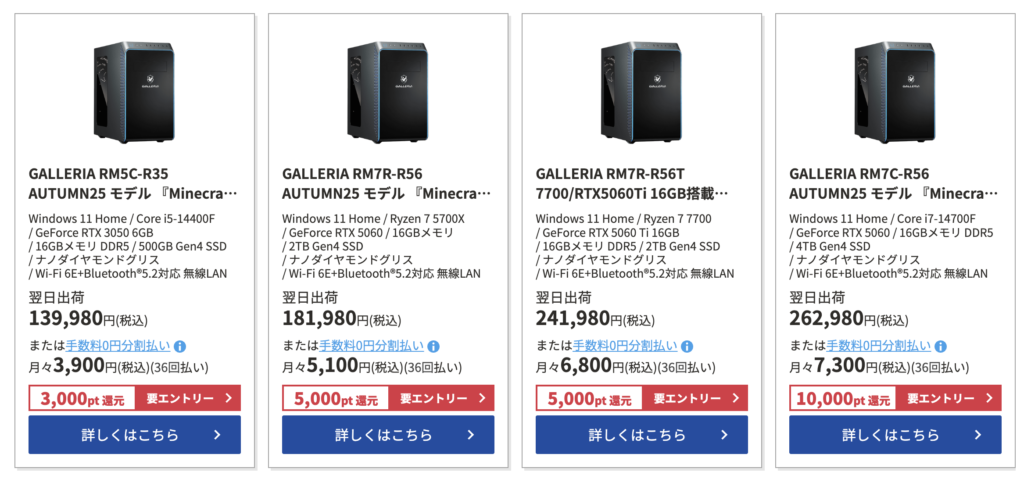Screen dimensions: 1024x479
Task: Follow 手数料0円分割払い link for 262,980円 PC
Action: (x=881, y=347)
